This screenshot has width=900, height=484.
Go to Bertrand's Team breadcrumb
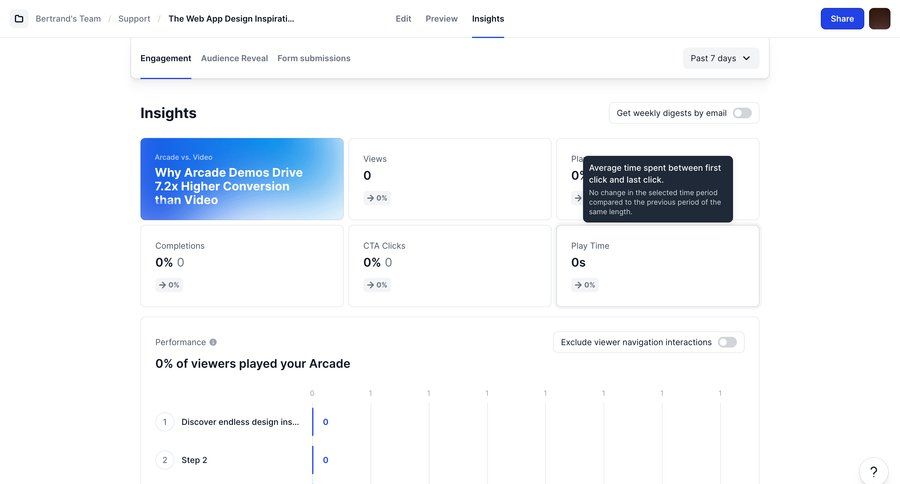pos(68,18)
